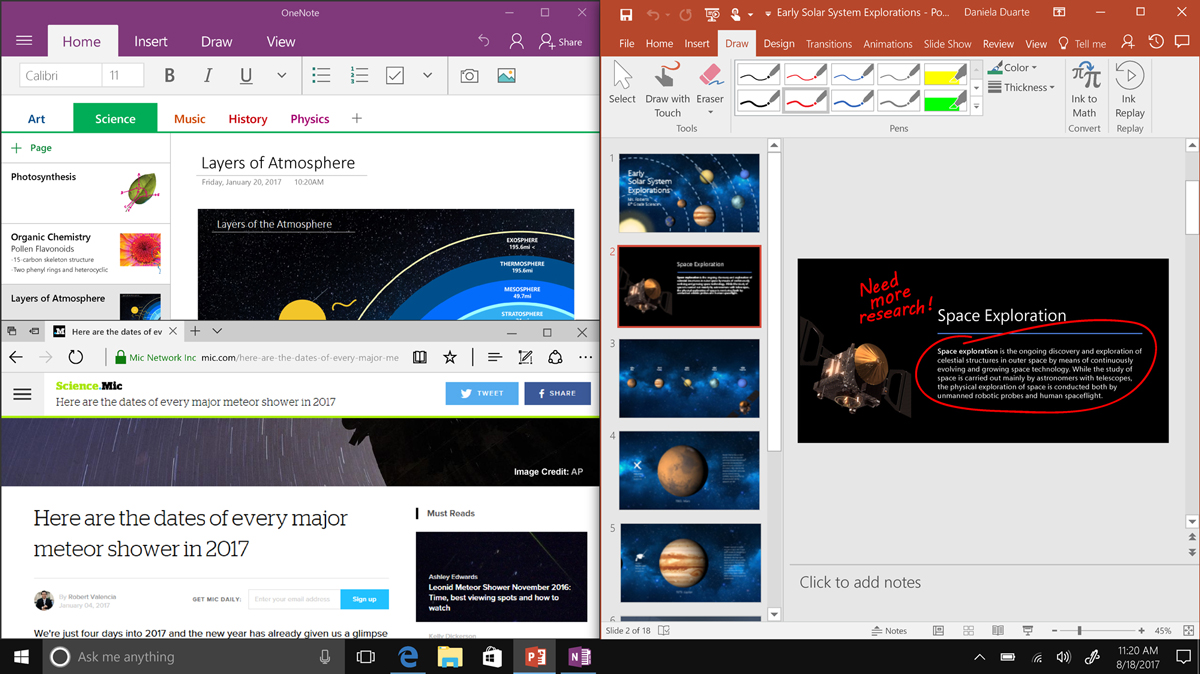Click Facebook Share button on article
Screen dimensions: 1200x674
click(x=557, y=393)
